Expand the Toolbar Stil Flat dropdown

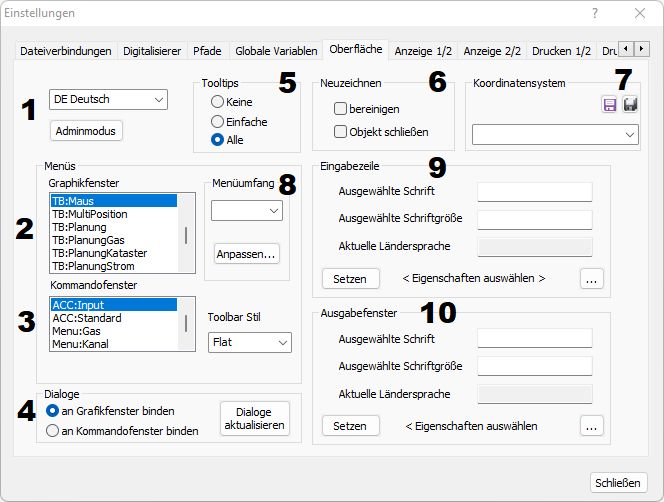tap(249, 343)
